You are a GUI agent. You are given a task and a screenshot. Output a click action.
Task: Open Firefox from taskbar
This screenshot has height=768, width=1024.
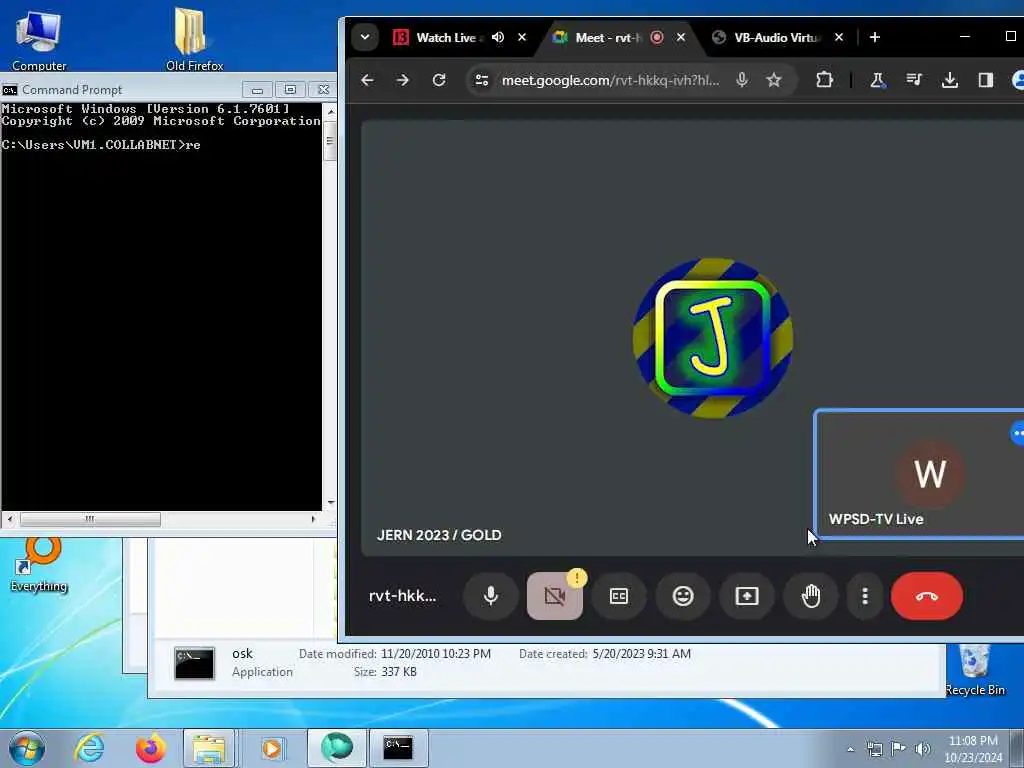(x=150, y=748)
